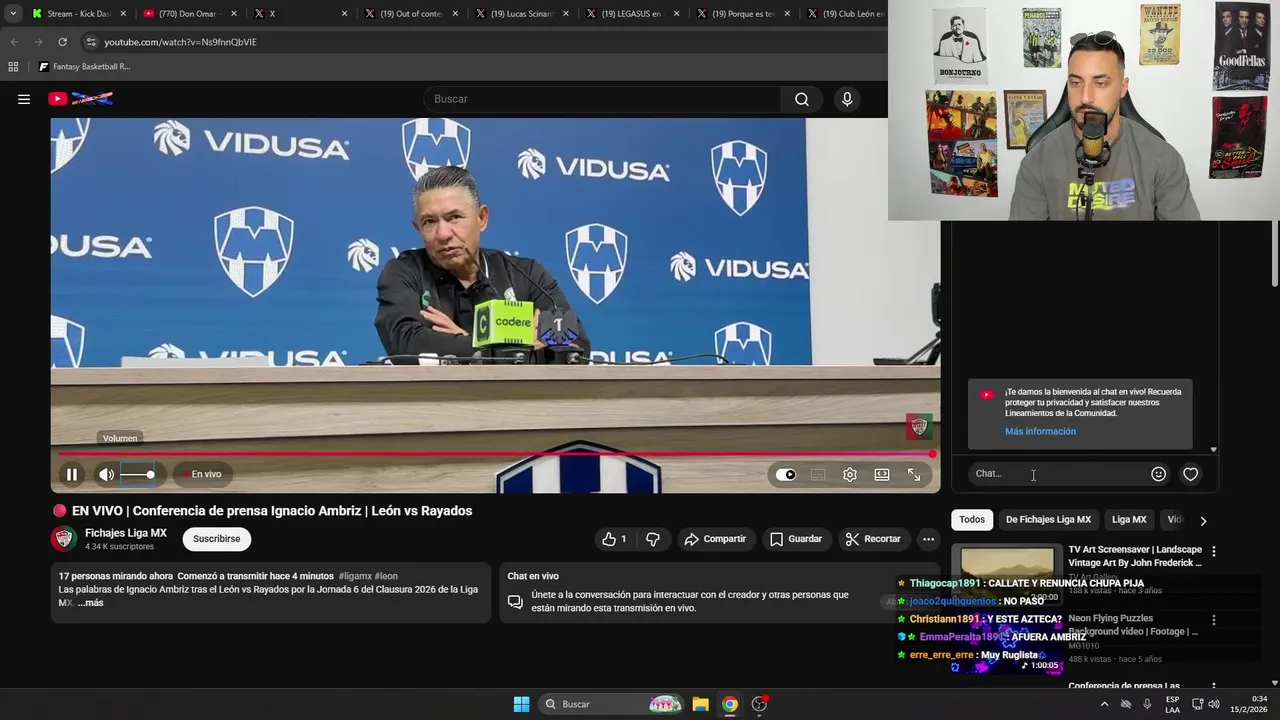Open the Windows Start menu
The image size is (1280, 720).
pos(521,704)
